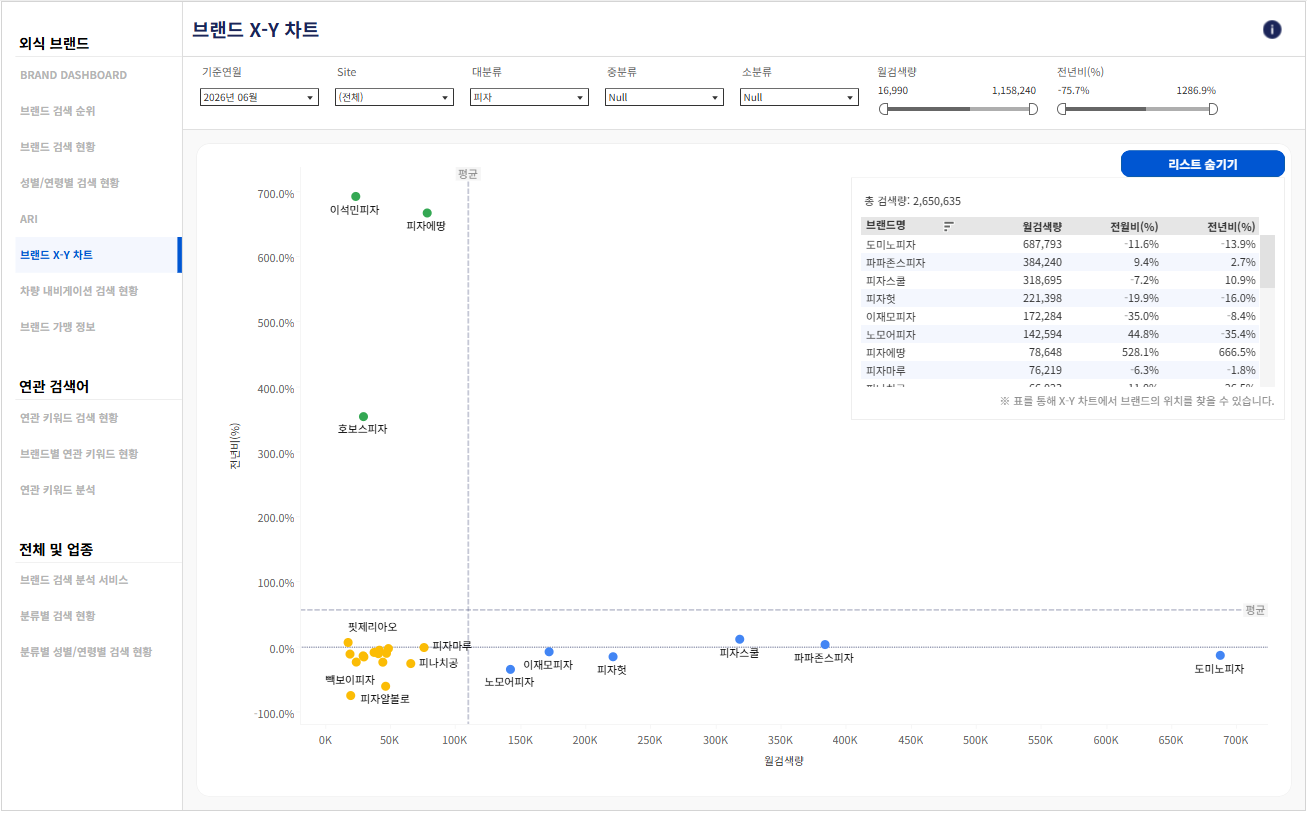Click 도미노피자 row in brand table
1307x813 pixels.
[x=1060, y=244]
